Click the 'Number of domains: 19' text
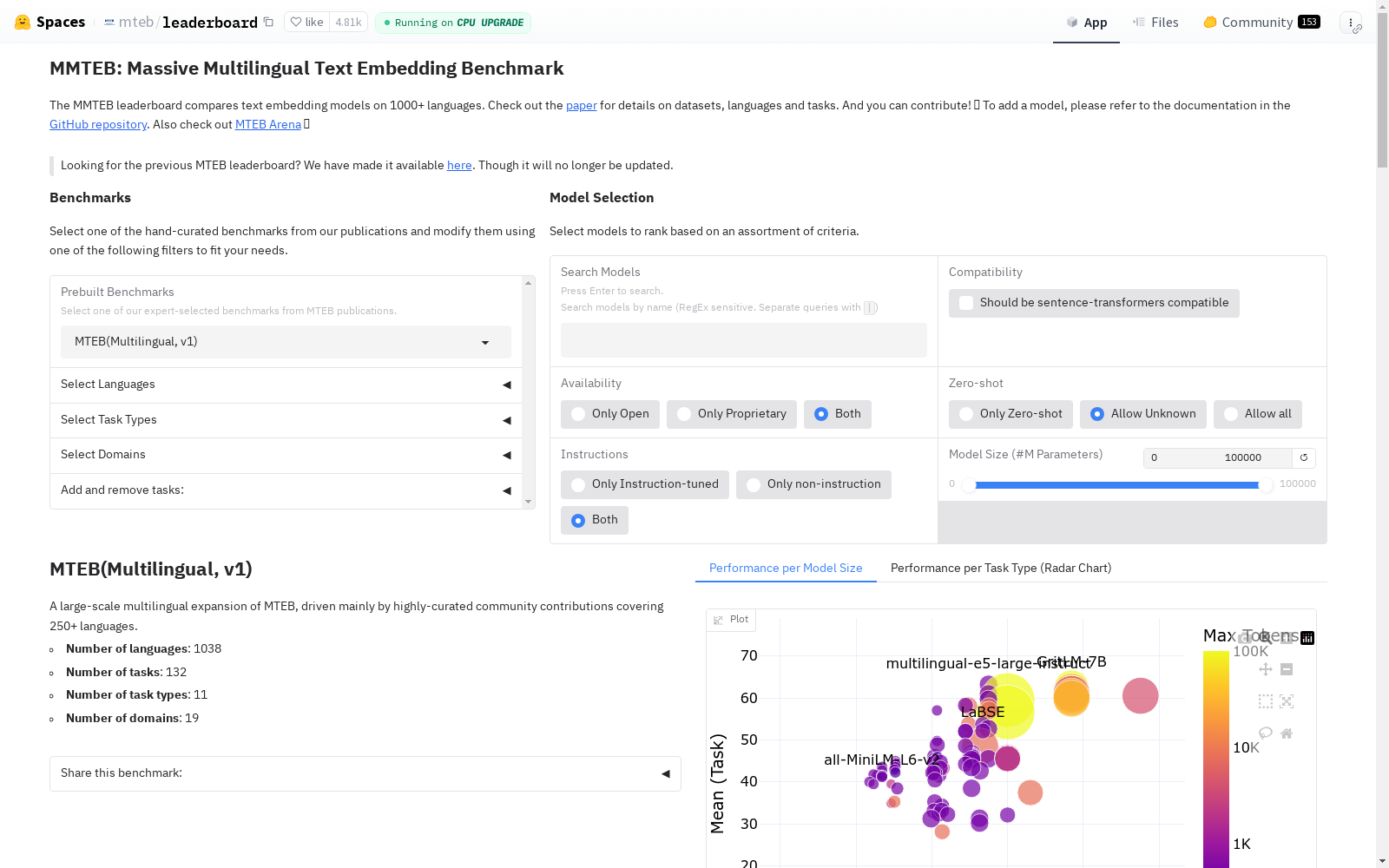The image size is (1389, 868). click(x=132, y=719)
